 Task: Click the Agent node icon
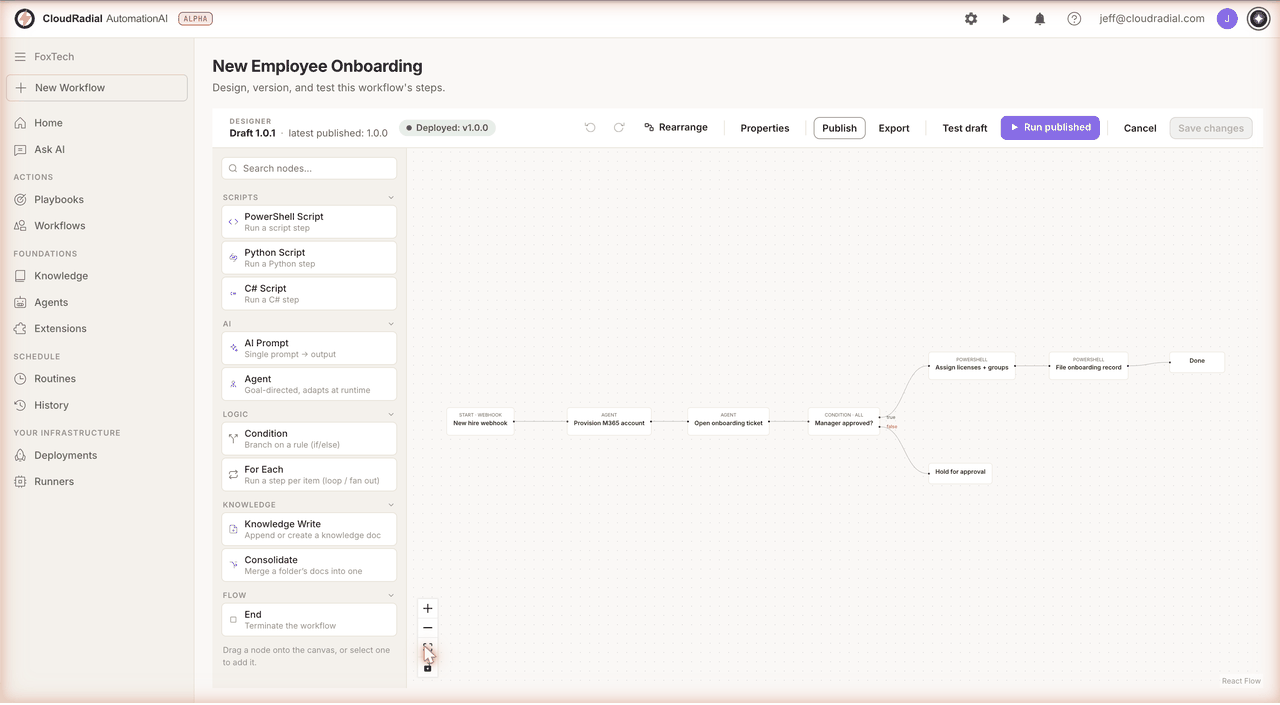pos(233,384)
